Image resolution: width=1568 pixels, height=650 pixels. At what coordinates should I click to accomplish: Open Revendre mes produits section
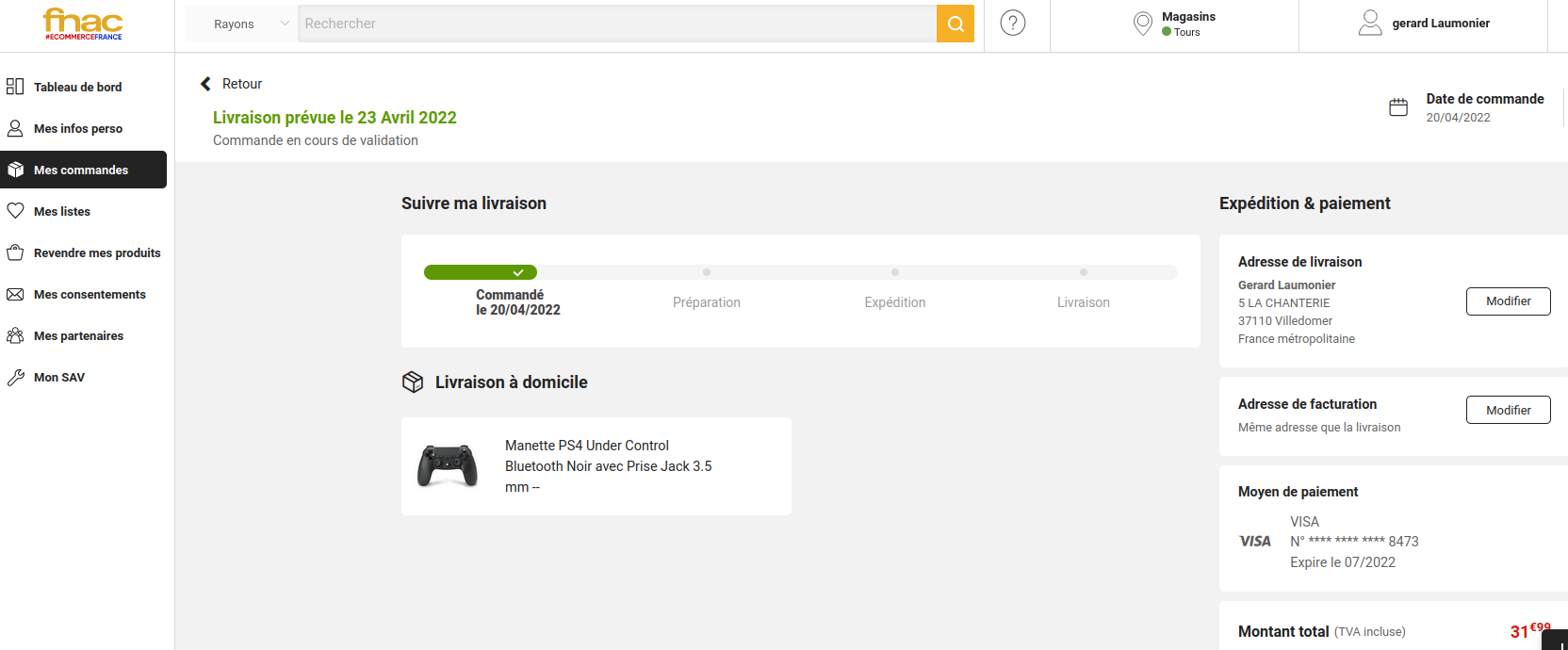(x=97, y=252)
